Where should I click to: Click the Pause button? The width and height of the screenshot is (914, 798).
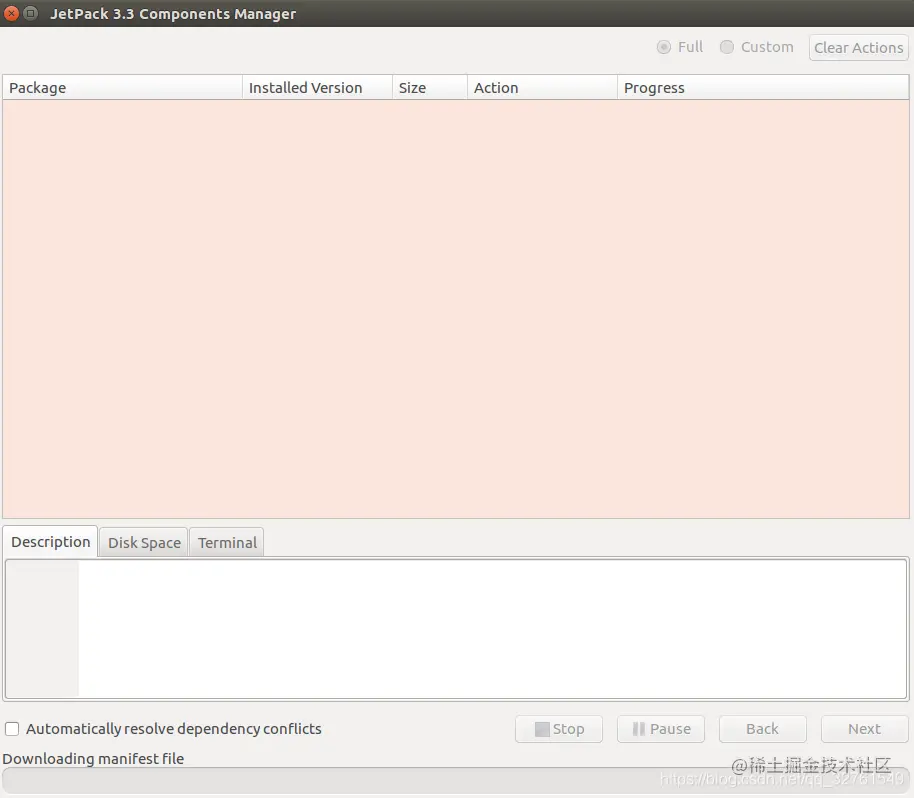coord(661,729)
